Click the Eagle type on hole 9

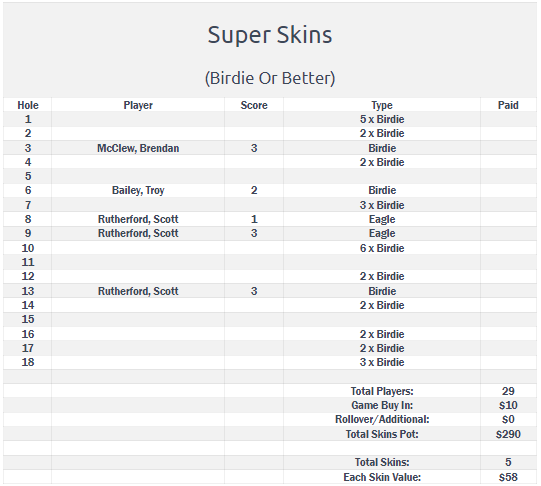coord(382,234)
